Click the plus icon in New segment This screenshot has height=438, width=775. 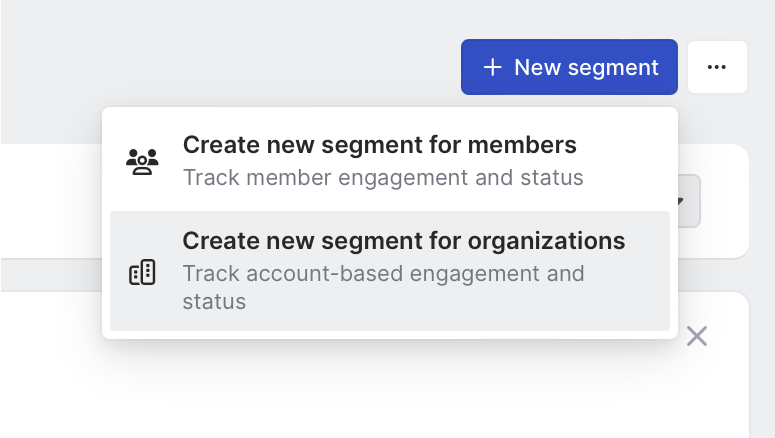point(492,68)
